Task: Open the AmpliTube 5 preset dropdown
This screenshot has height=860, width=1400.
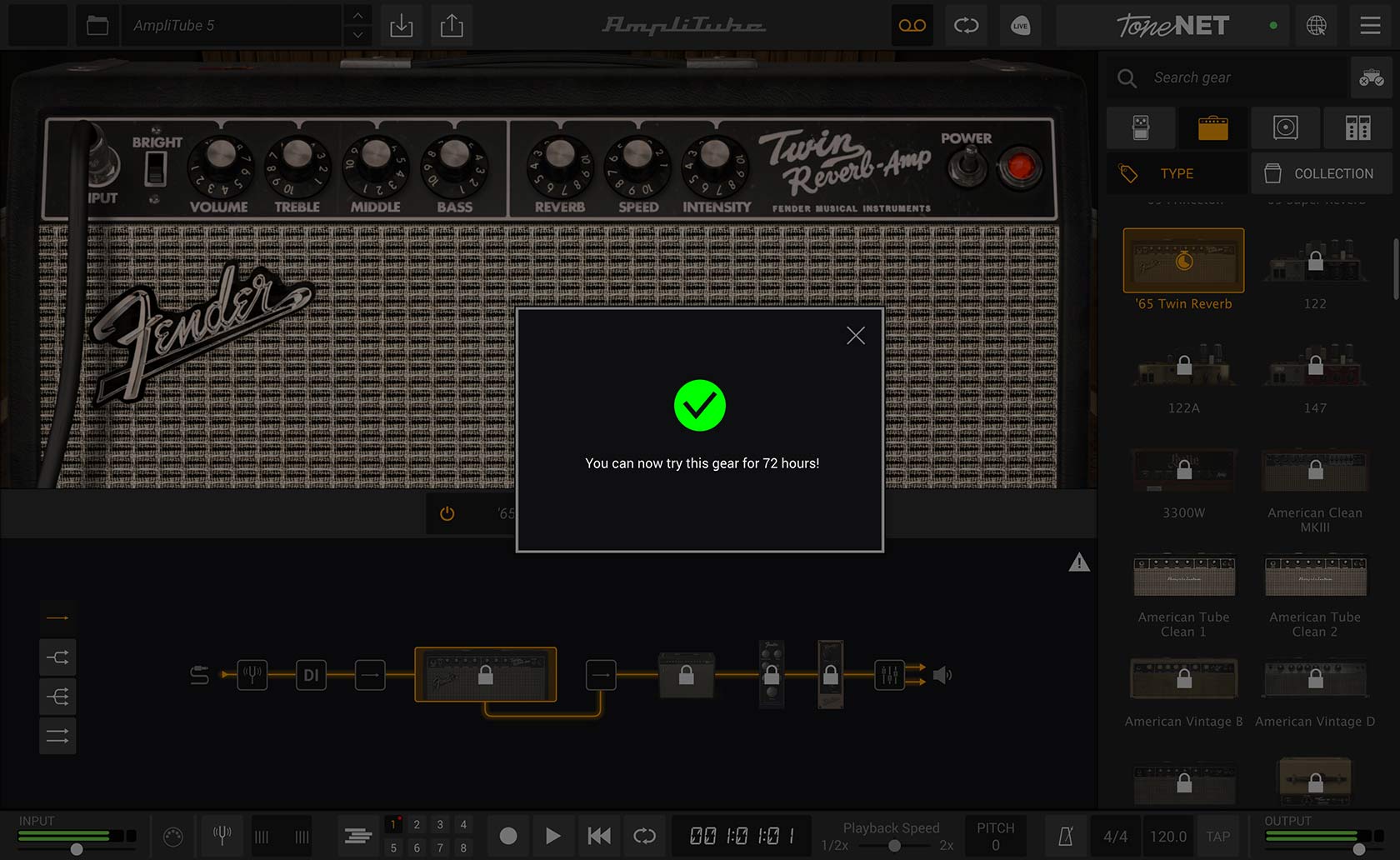Action: pyautogui.click(x=232, y=25)
